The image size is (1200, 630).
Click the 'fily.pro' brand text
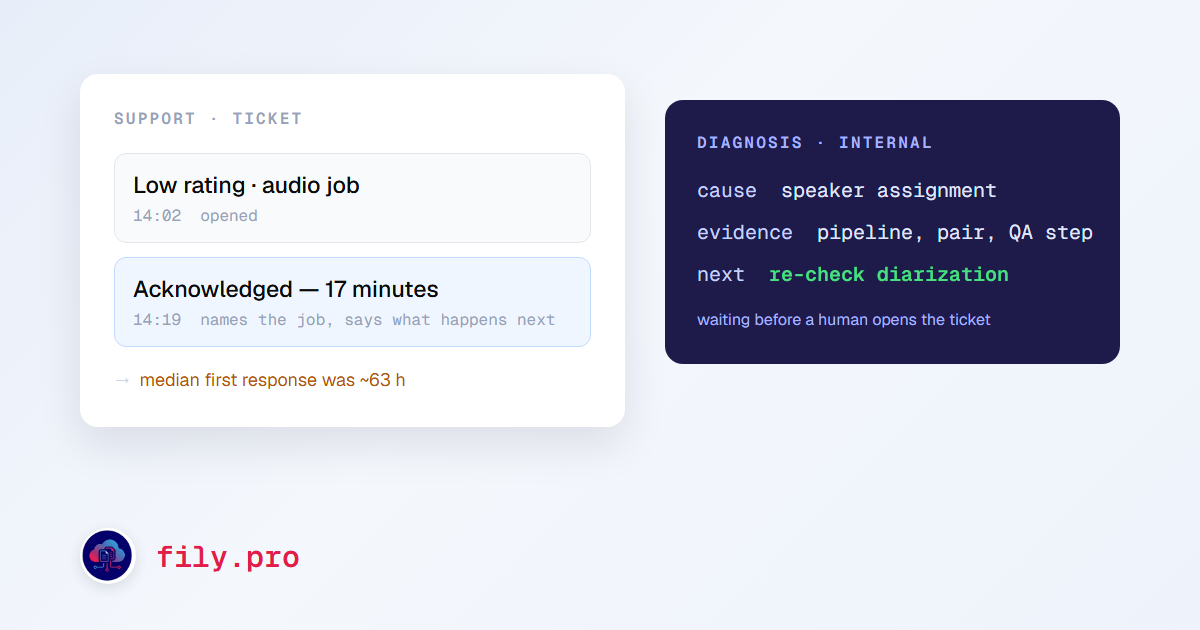click(228, 557)
